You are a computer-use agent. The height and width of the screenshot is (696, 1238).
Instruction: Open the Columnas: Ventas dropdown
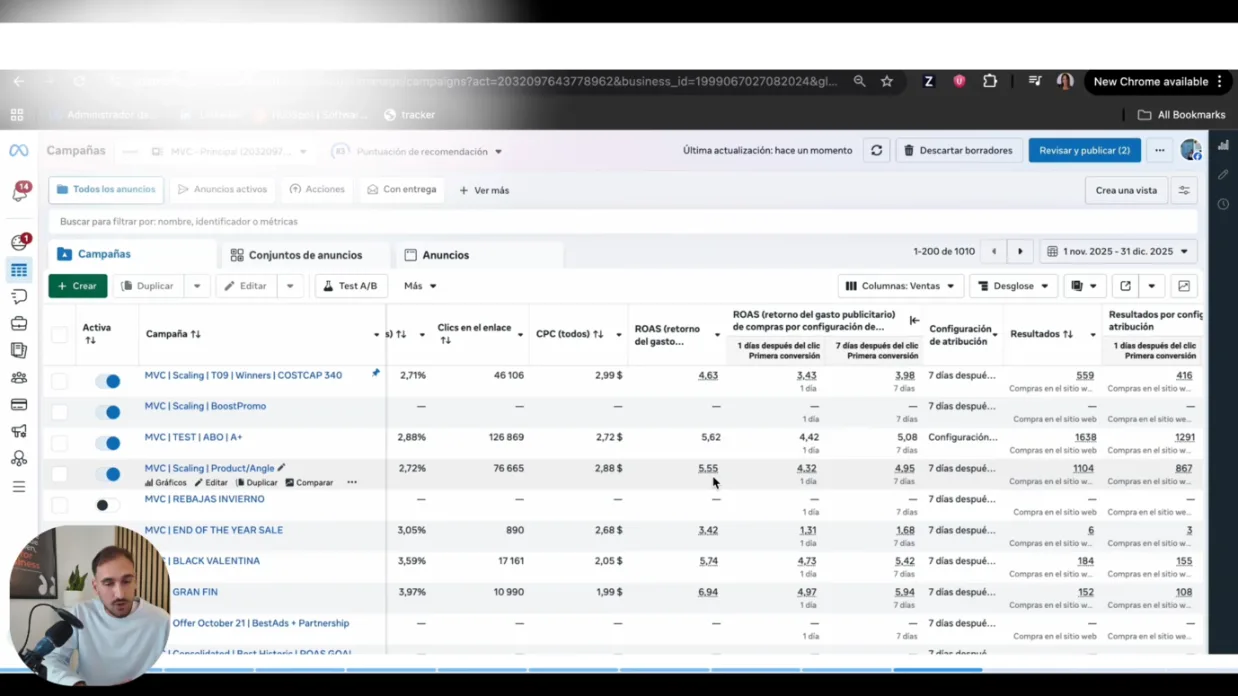click(900, 286)
